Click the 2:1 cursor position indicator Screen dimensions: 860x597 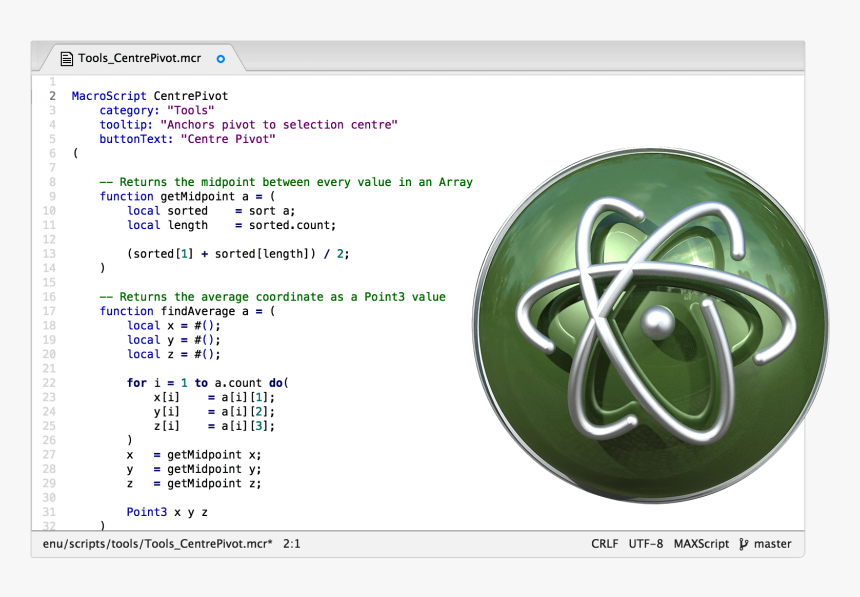(292, 544)
